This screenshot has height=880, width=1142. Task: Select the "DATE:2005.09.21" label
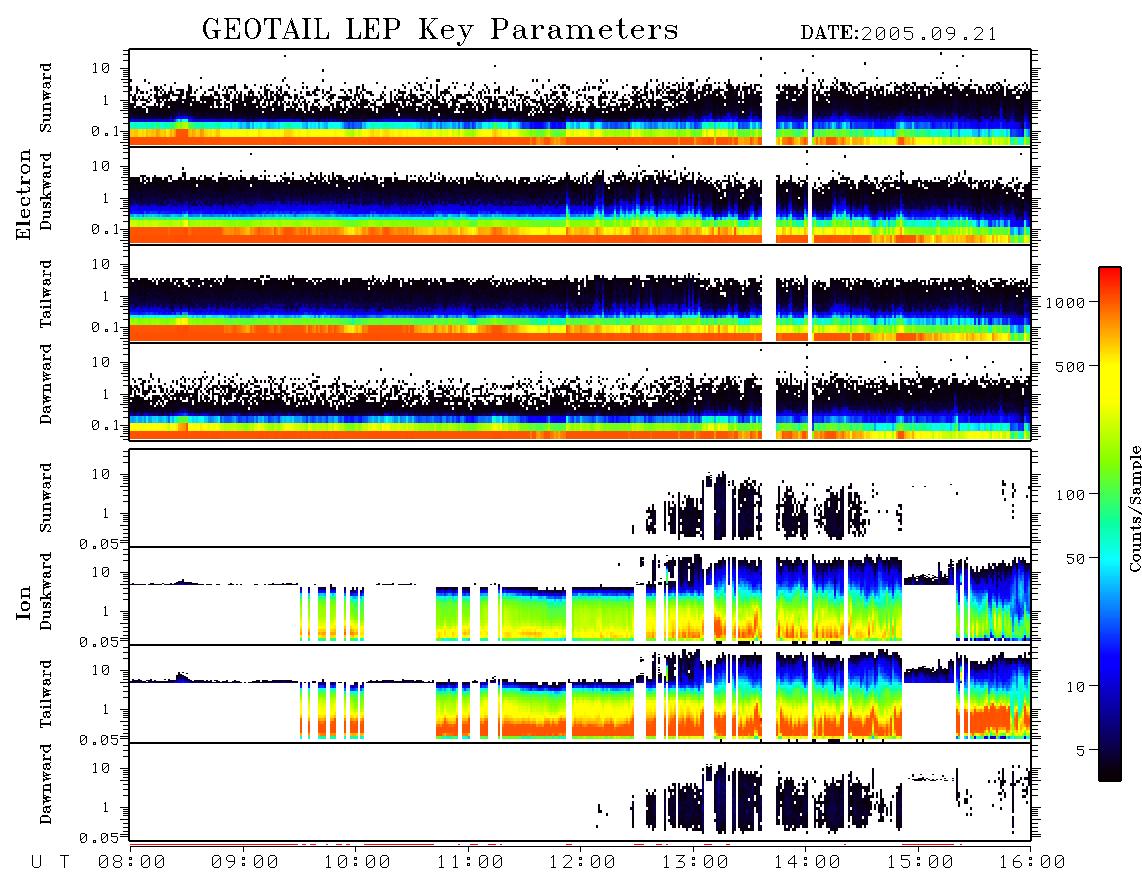point(899,34)
